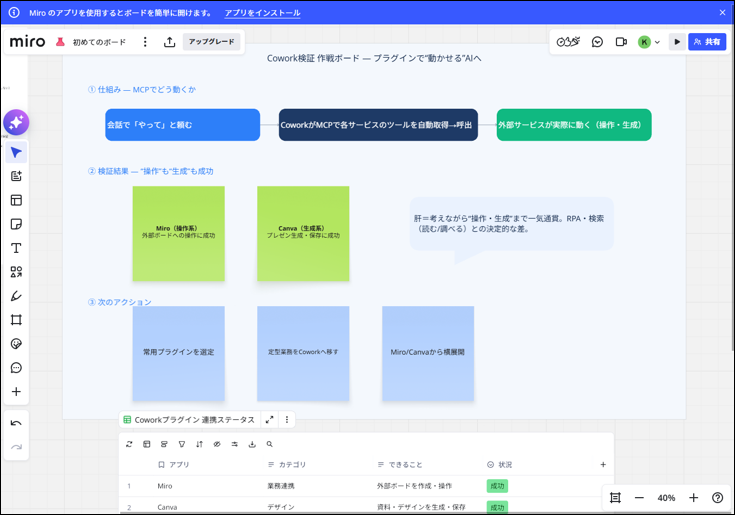Click the 状況 column header
The width and height of the screenshot is (735, 515).
coord(500,465)
